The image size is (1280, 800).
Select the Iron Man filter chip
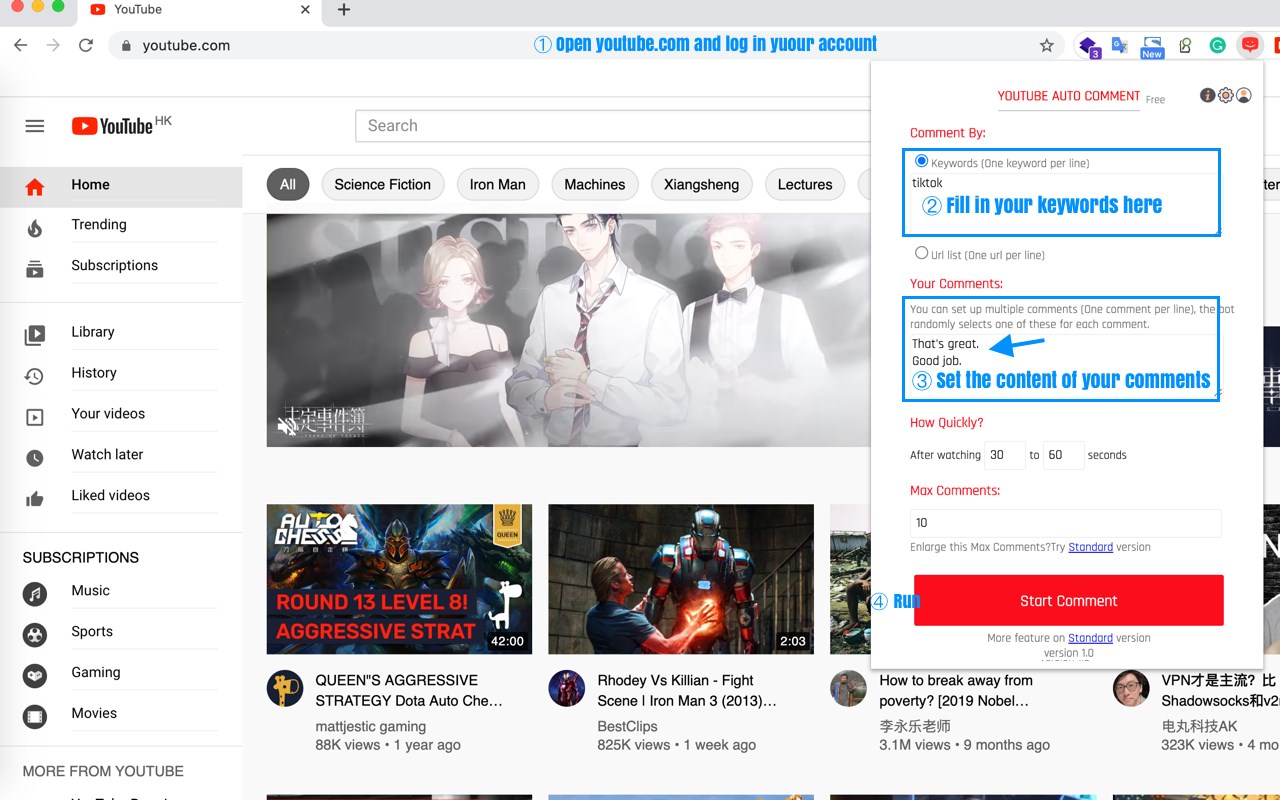pos(498,184)
